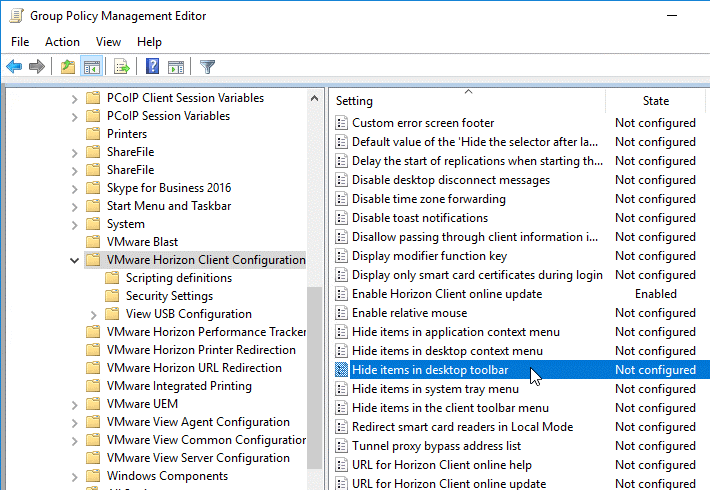The image size is (710, 490).
Task: Click the icon beside Redirect smart card readers in Local Mode
Action: [x=341, y=427]
